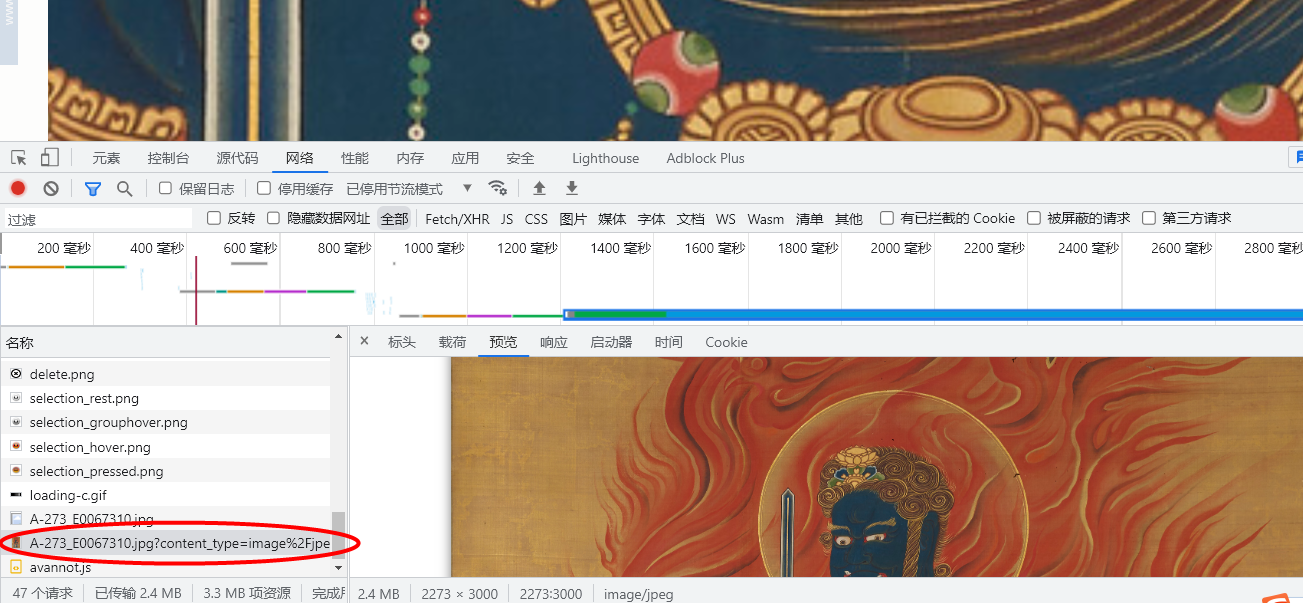
Task: Select the inspect element cursor icon
Action: pyautogui.click(x=17, y=157)
